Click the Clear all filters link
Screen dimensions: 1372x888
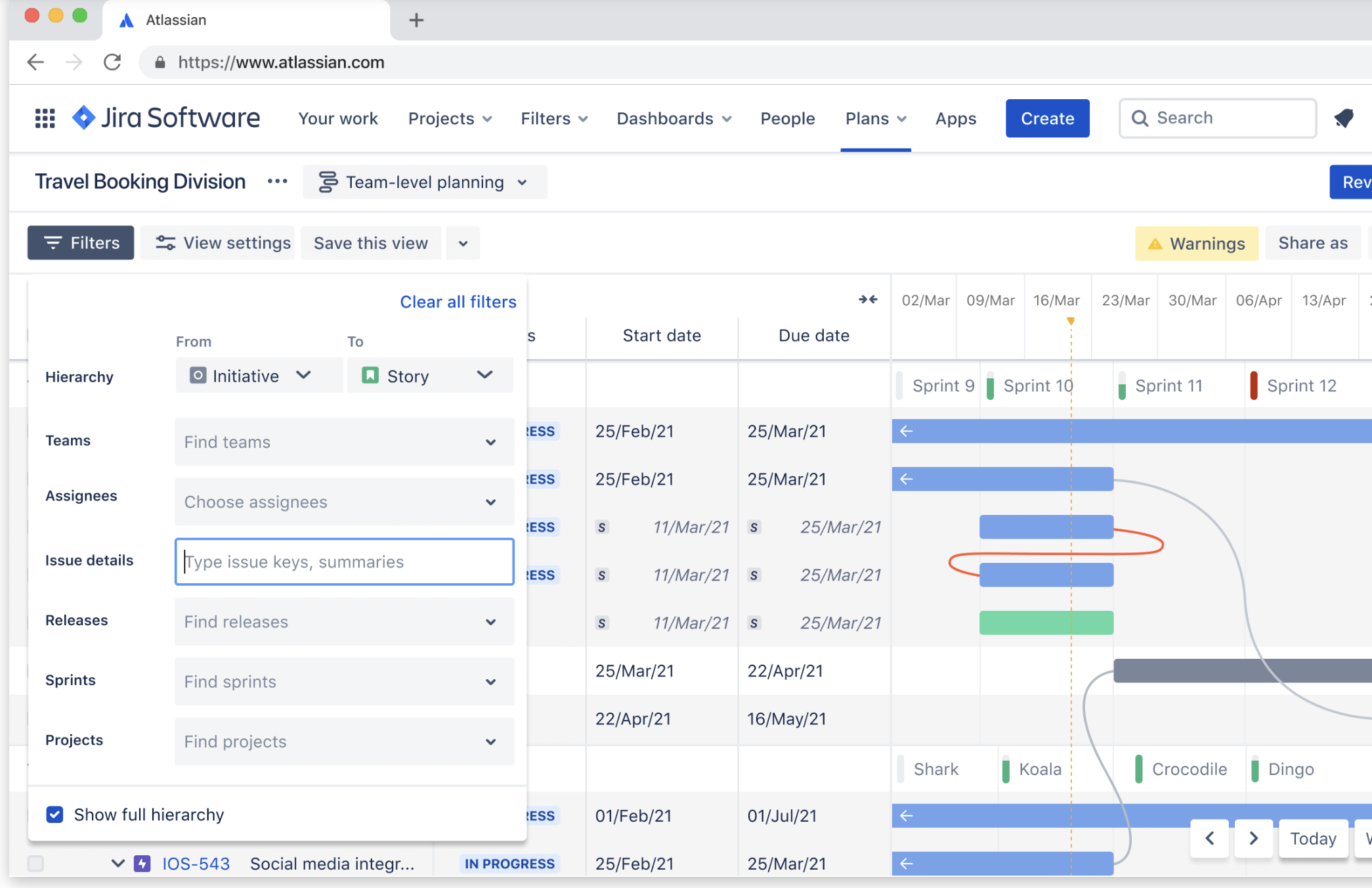[x=458, y=300]
